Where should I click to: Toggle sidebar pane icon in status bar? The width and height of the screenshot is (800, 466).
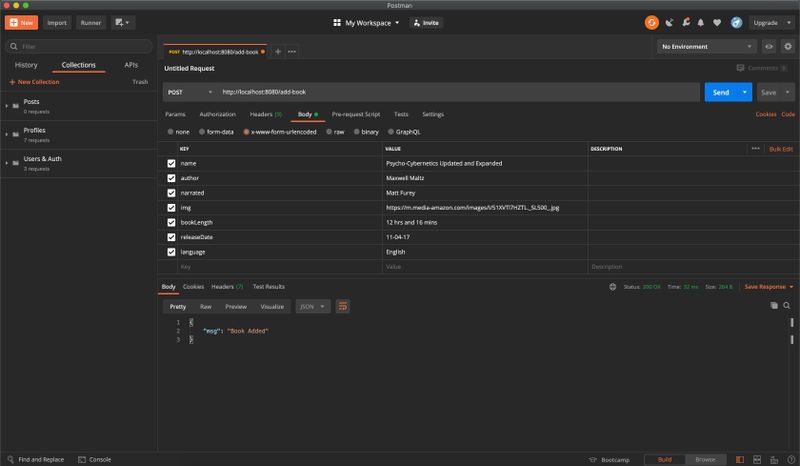(740, 459)
